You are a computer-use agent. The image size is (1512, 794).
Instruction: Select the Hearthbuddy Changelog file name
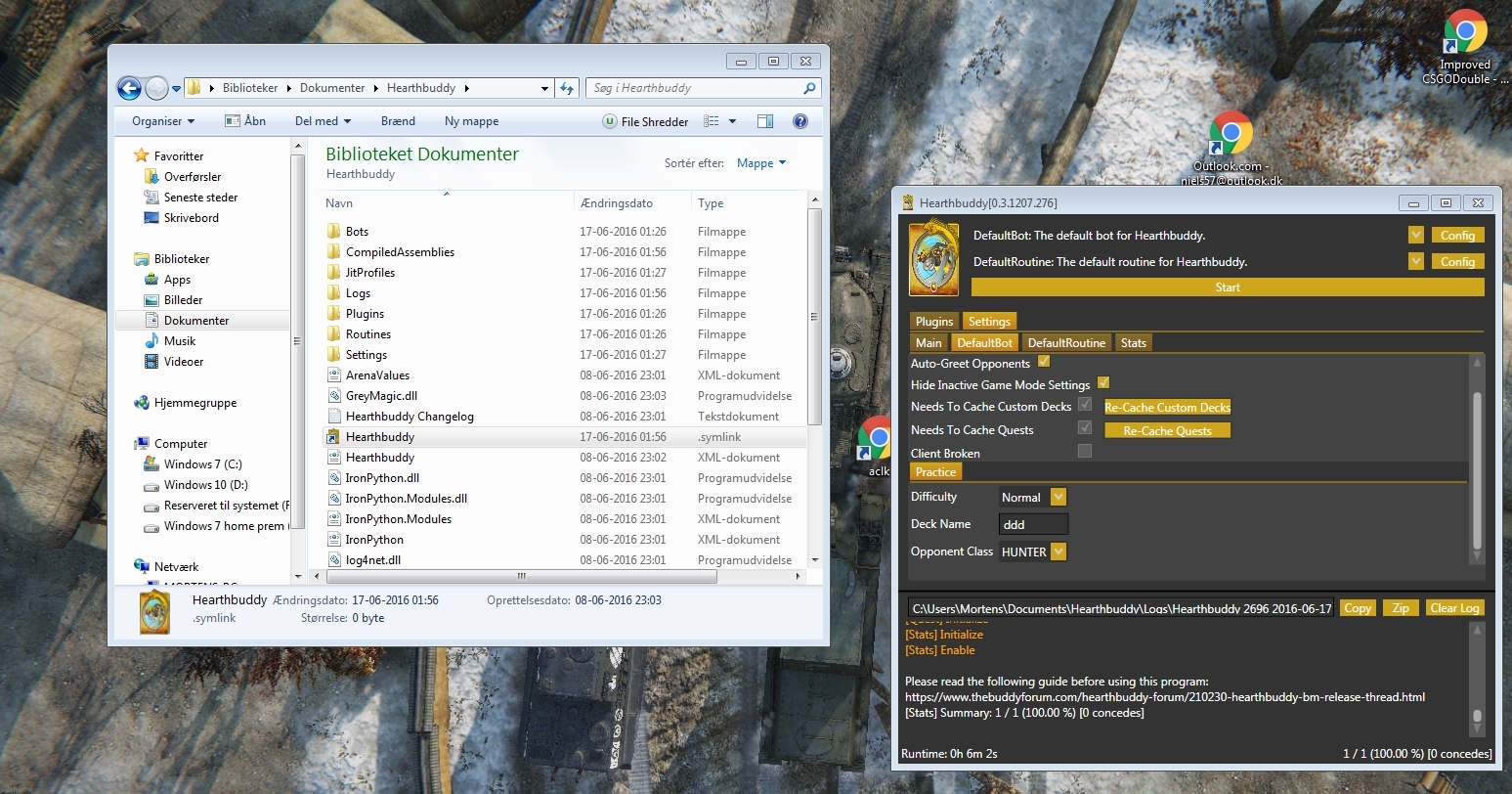pyautogui.click(x=410, y=417)
